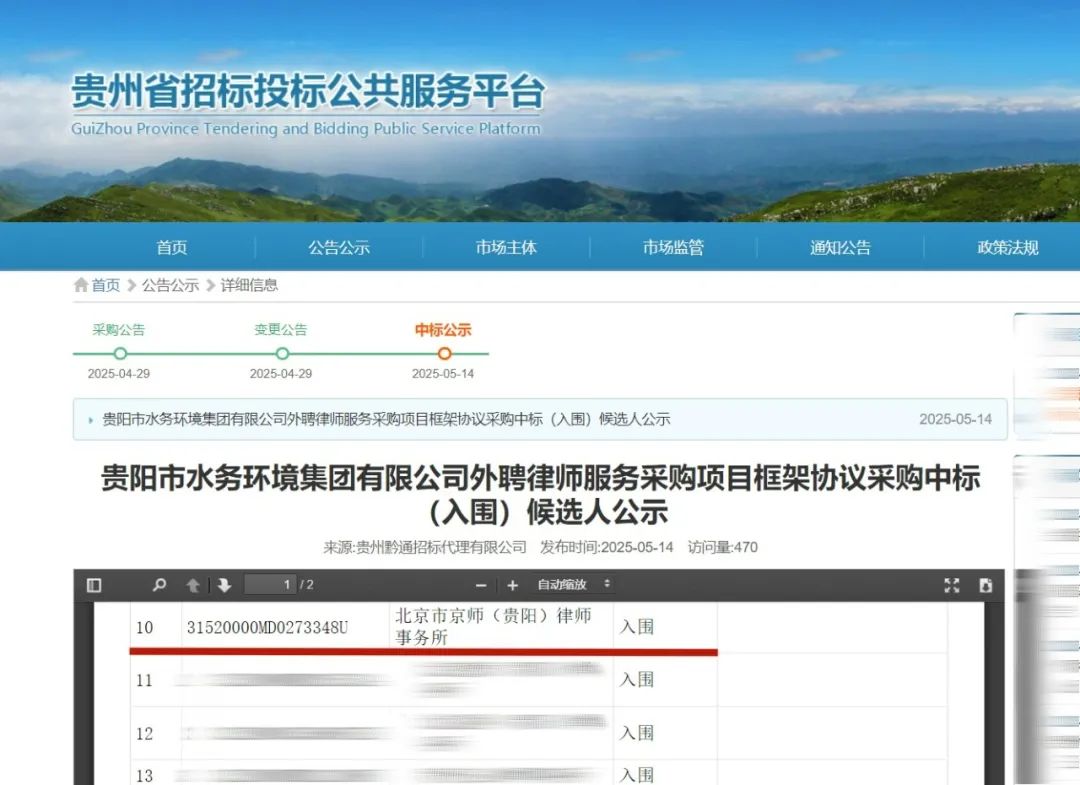Open 首页 in the main navigation bar
Image resolution: width=1080 pixels, height=785 pixels.
click(172, 248)
